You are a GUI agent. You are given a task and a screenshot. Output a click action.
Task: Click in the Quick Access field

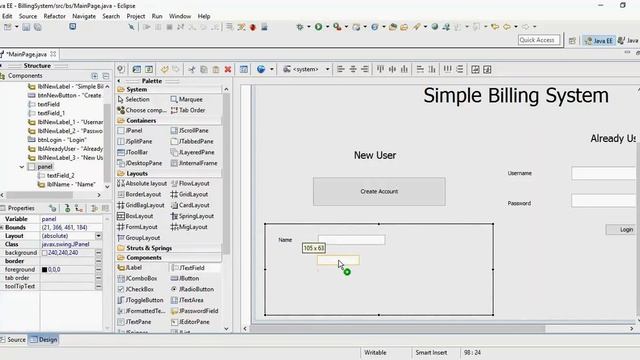click(x=539, y=40)
